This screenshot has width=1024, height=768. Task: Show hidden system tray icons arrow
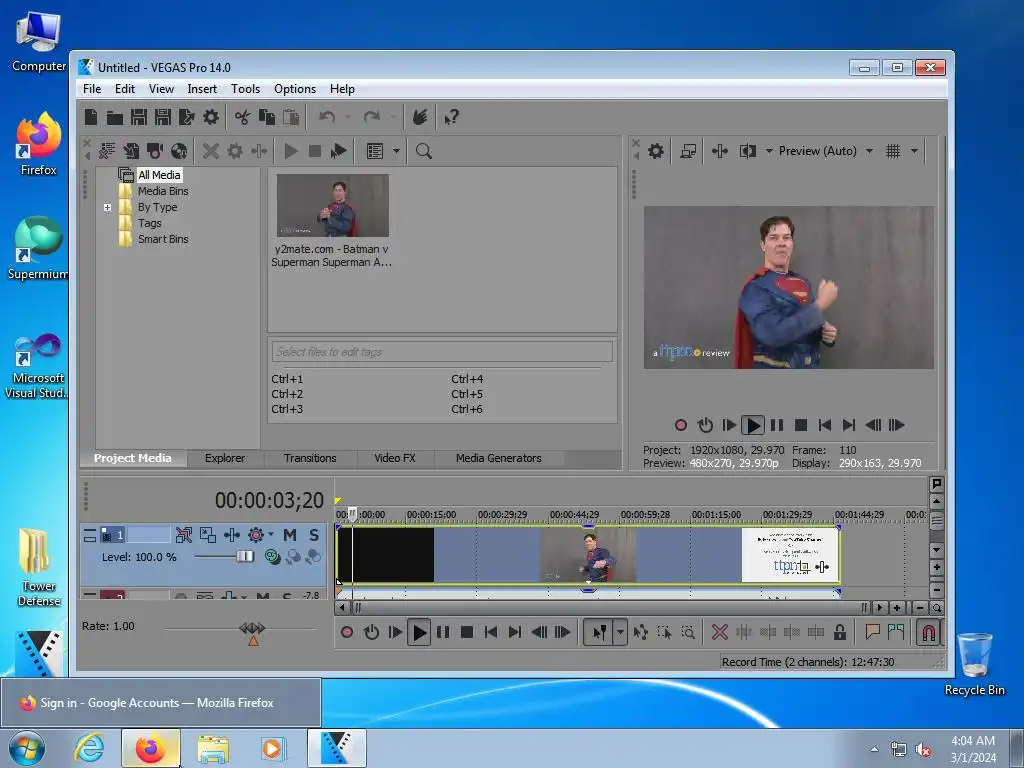coord(874,749)
